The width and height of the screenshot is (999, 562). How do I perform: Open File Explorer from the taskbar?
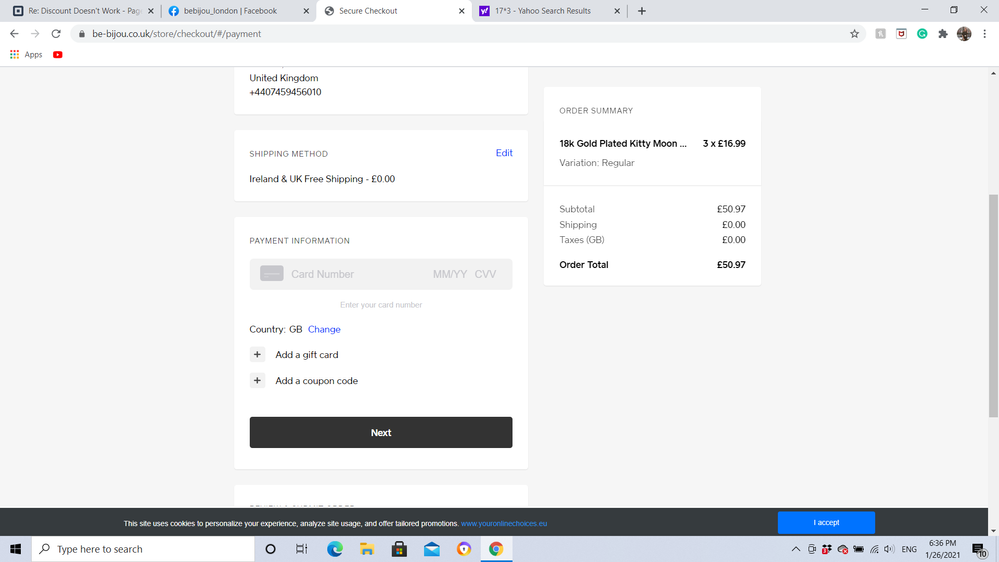click(367, 549)
